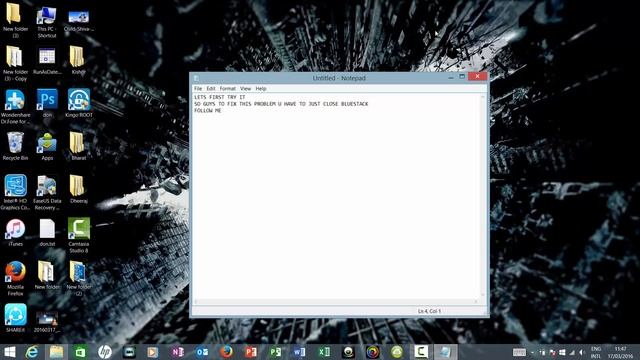Launch Internet Explorer from the taskbar
640x360 pixels.
click(32, 352)
